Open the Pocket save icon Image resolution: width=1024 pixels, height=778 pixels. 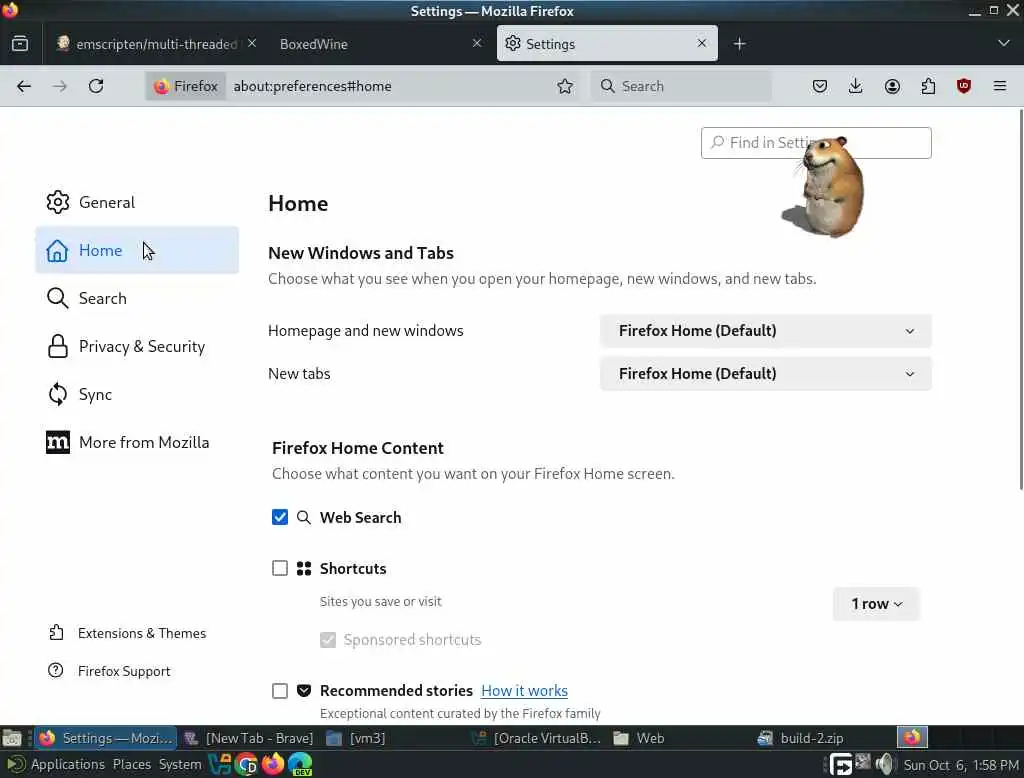click(x=820, y=86)
